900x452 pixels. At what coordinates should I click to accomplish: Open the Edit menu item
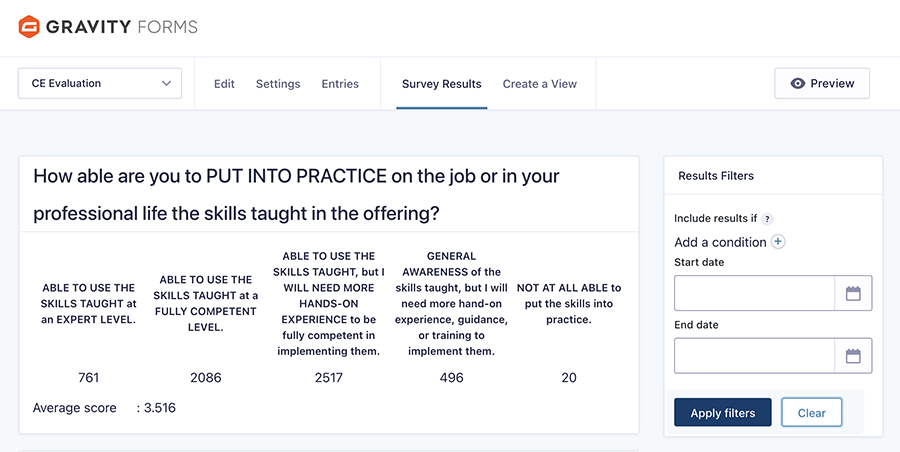click(x=224, y=84)
